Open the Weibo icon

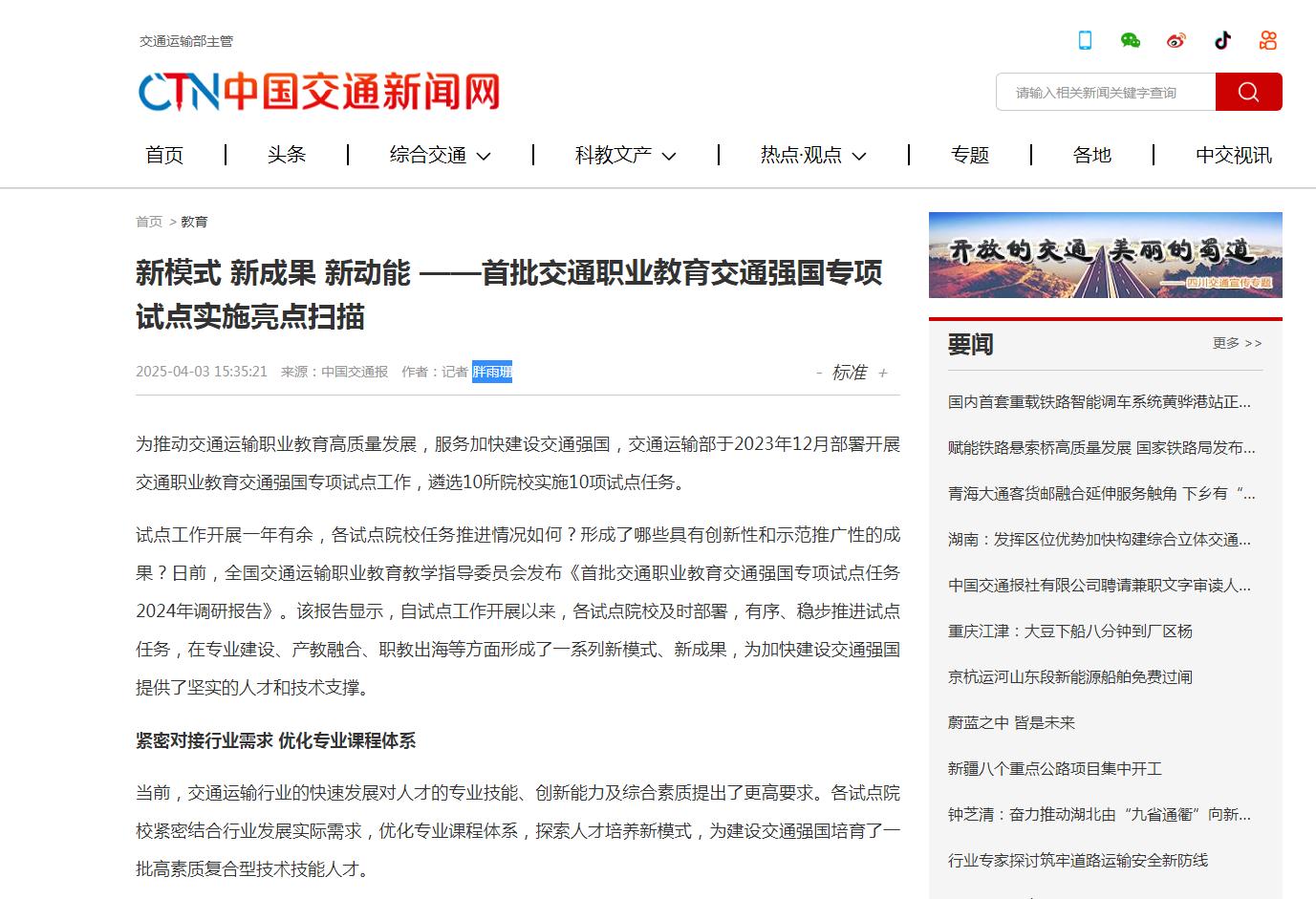point(1176,40)
